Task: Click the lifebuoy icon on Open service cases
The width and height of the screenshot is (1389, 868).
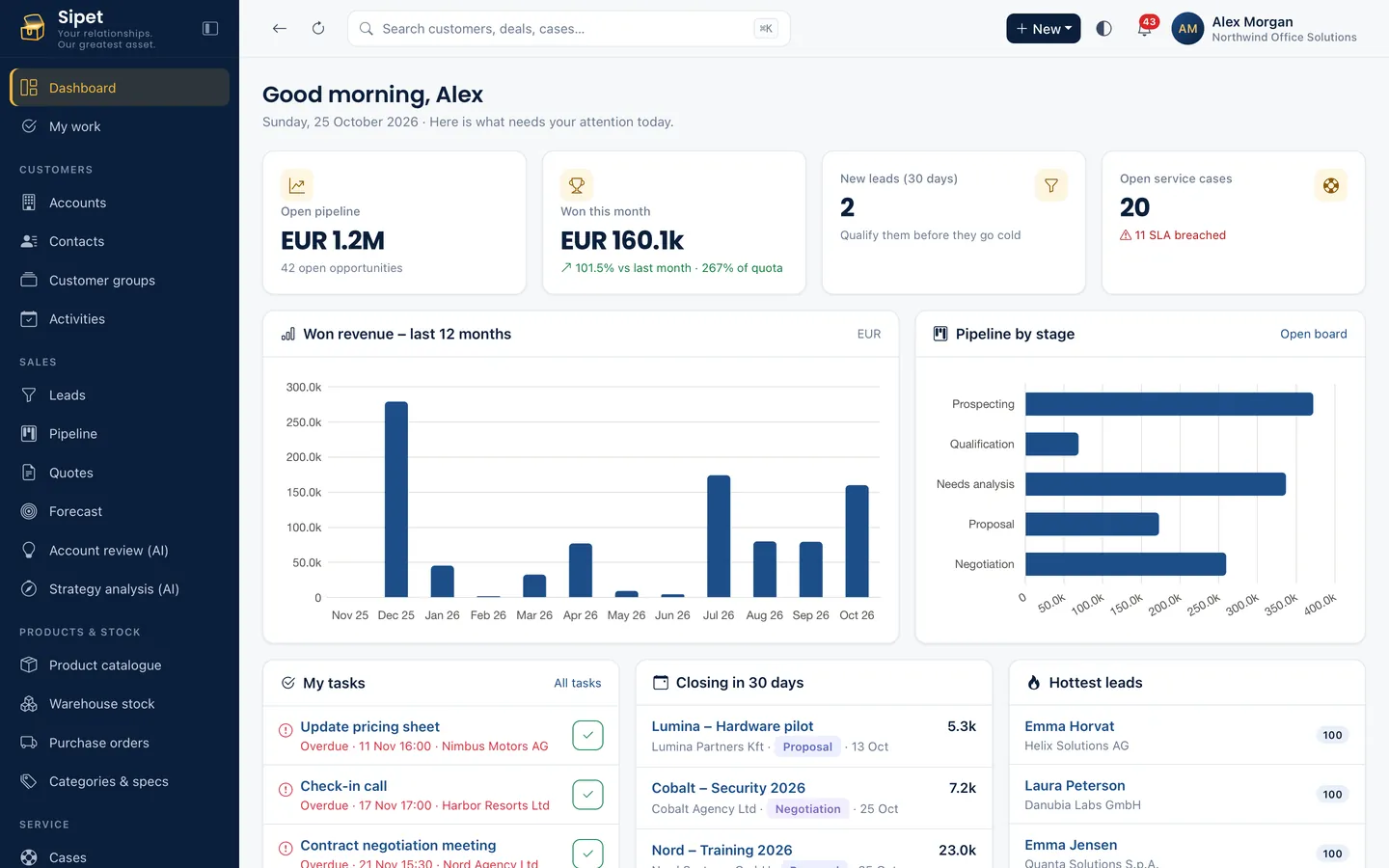Action: (1331, 185)
